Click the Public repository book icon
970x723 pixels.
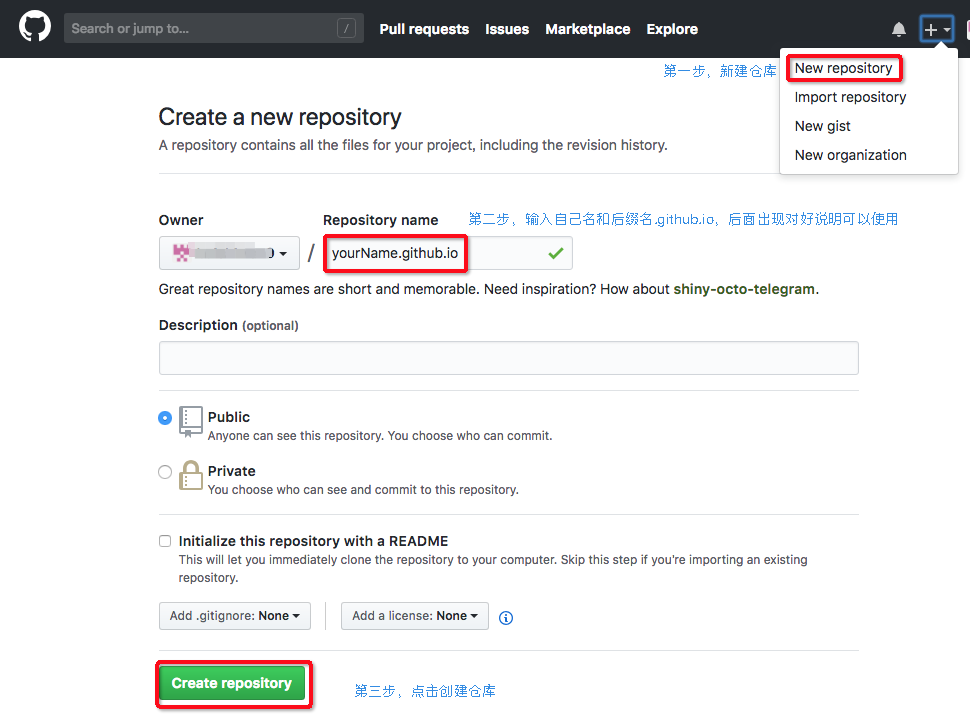pyautogui.click(x=191, y=422)
